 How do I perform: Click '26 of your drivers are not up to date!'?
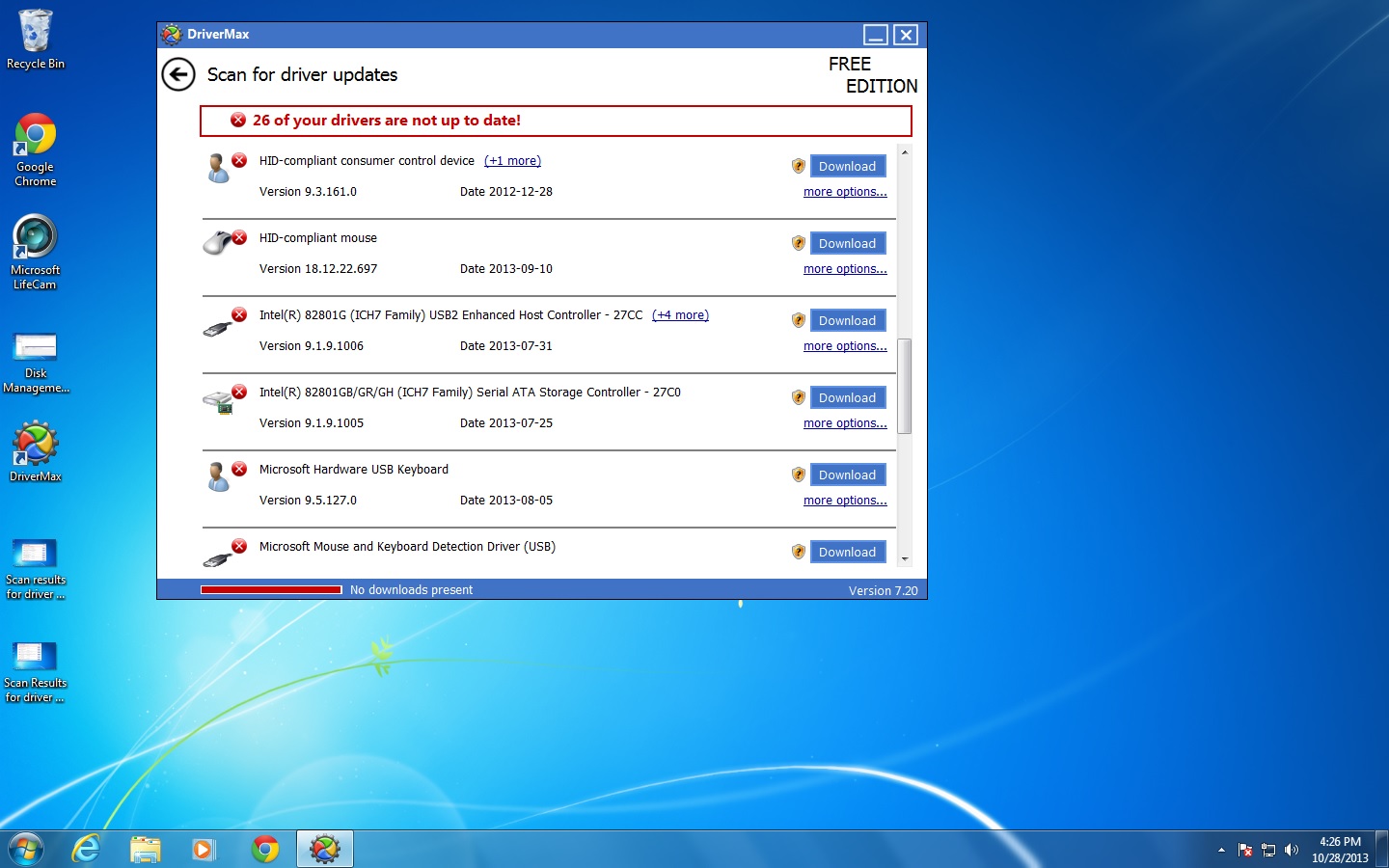387,120
